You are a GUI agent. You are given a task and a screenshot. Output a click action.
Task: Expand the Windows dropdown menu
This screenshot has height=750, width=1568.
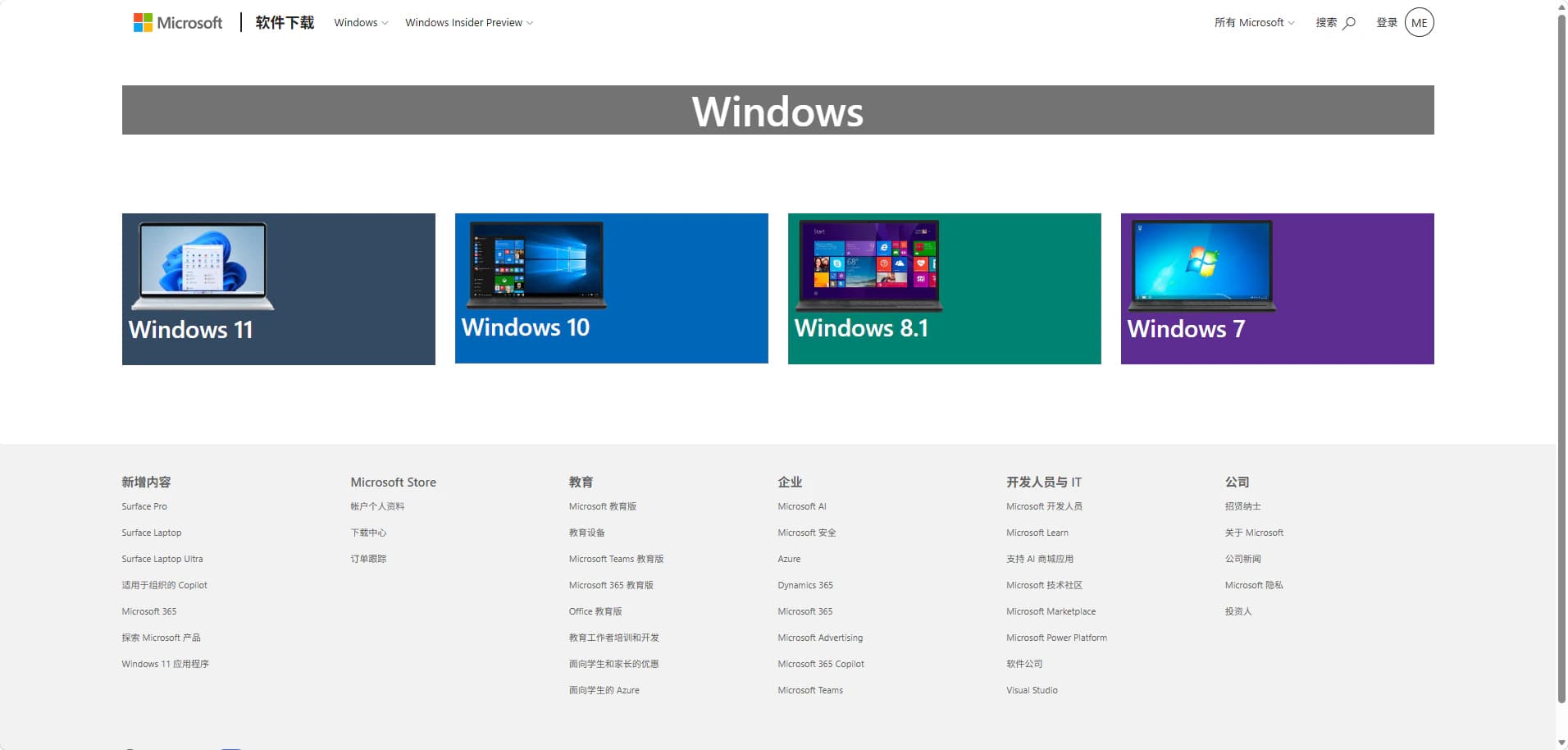click(x=361, y=23)
